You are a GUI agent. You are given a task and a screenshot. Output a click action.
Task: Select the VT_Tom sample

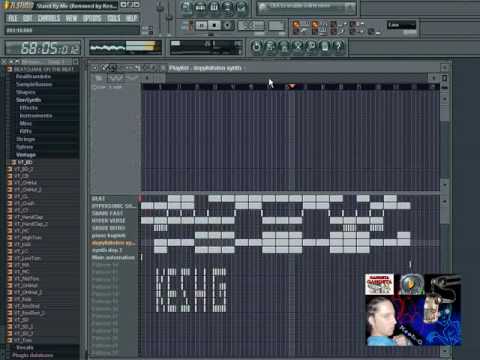23,340
